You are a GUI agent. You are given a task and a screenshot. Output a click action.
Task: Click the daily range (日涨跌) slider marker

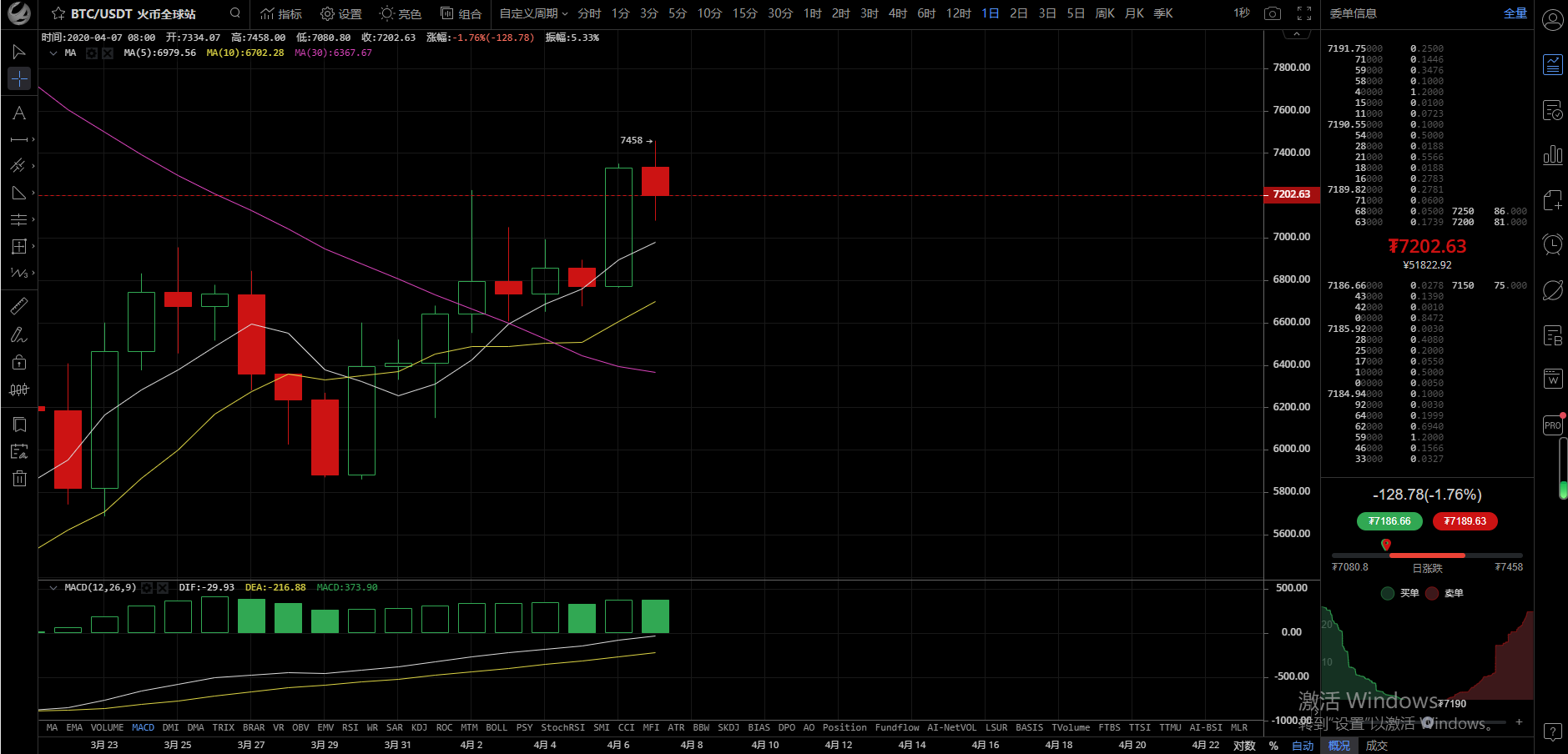1386,545
